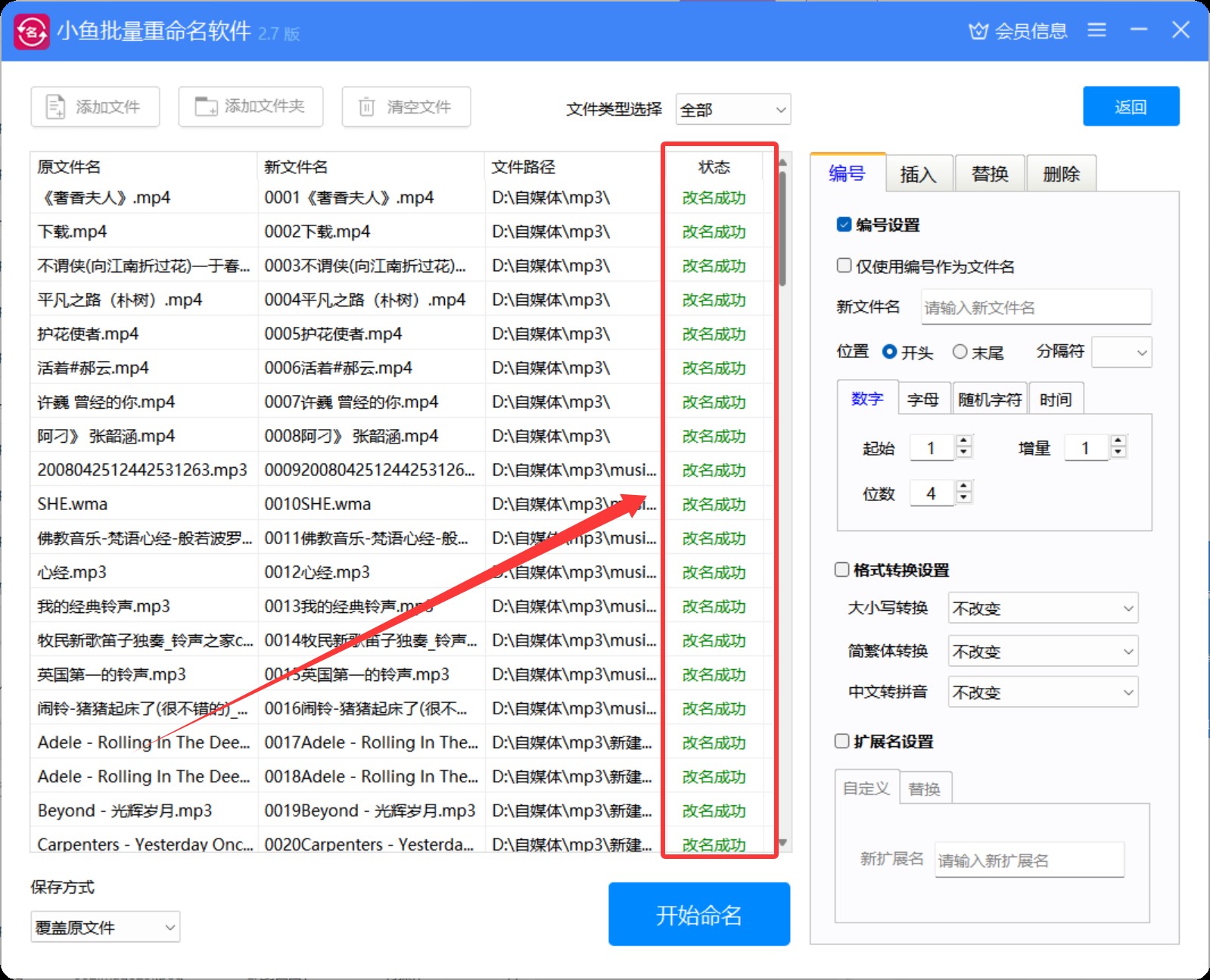Open the hamburger menu in title bar

(x=1096, y=30)
